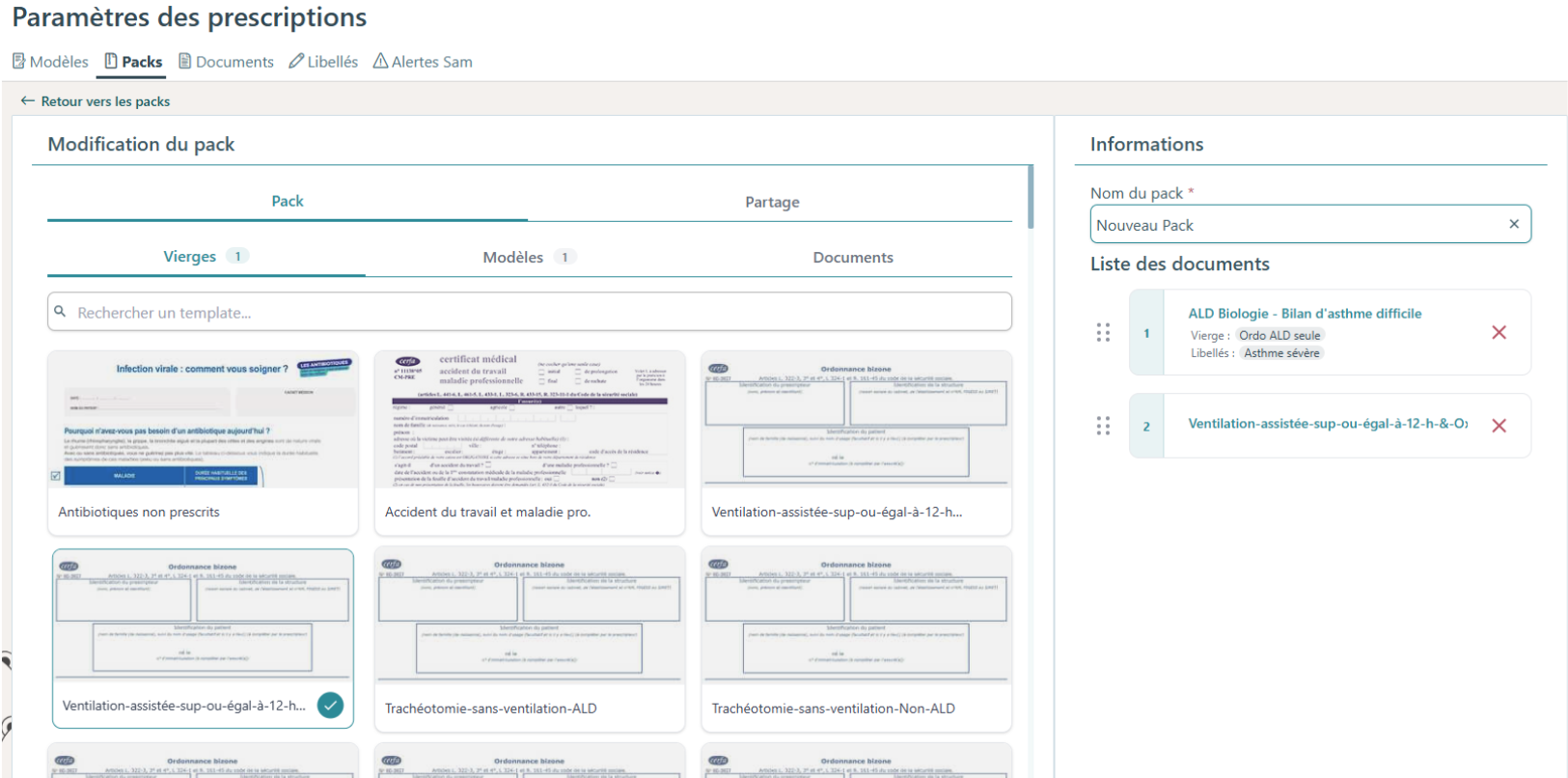Focus the Rechercher un template search field

point(530,312)
